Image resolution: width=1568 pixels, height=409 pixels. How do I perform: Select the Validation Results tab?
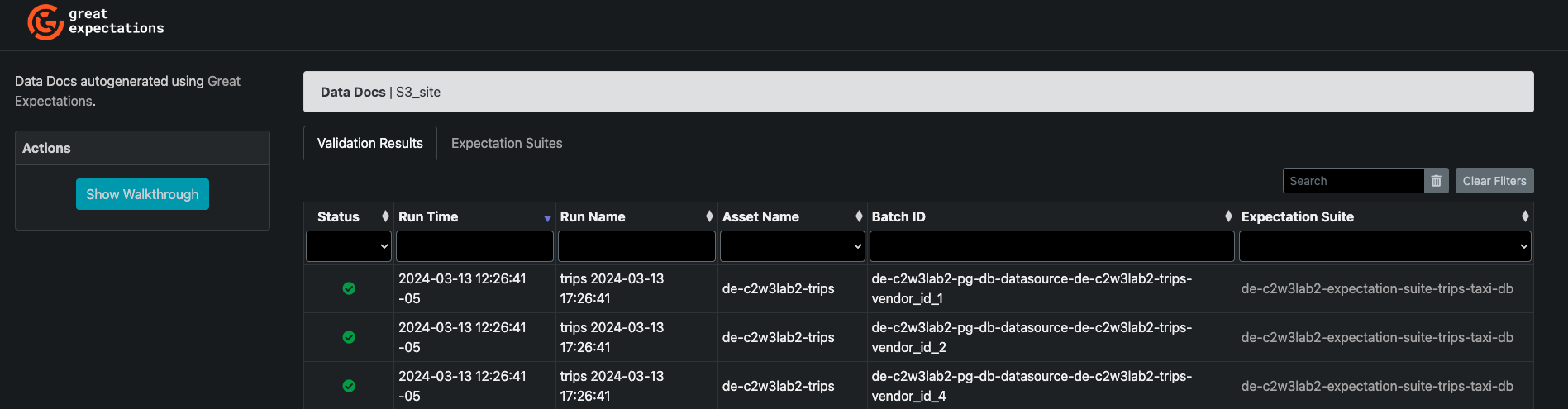(369, 143)
